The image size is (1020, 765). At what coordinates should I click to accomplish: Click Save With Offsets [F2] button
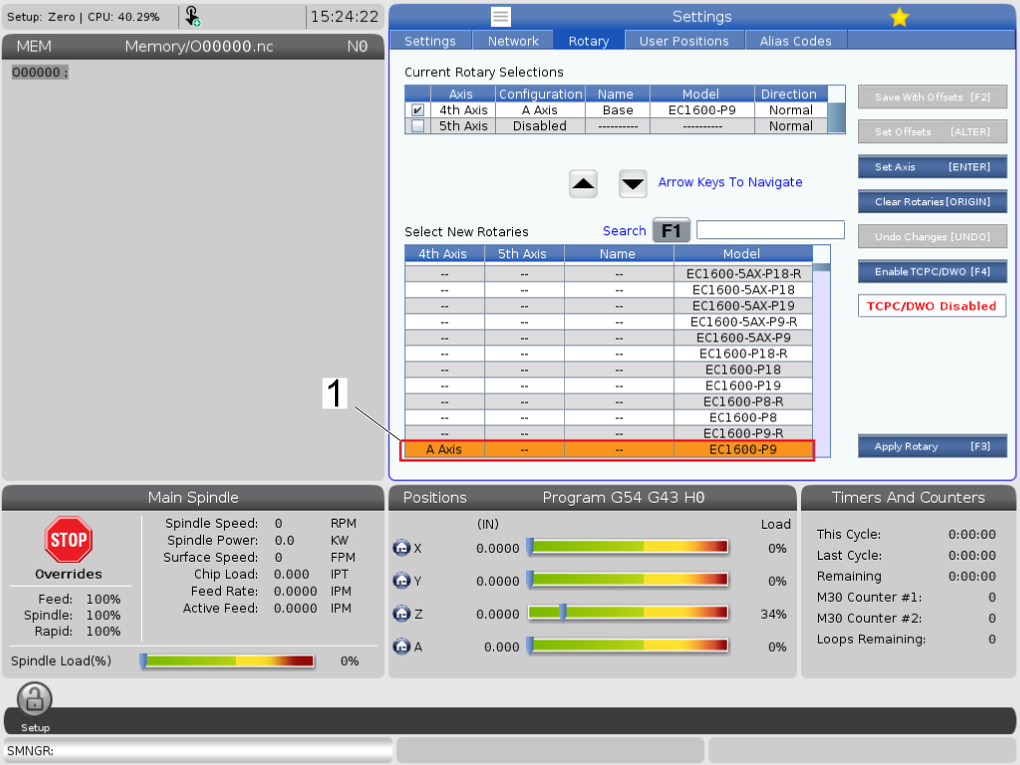[x=932, y=97]
